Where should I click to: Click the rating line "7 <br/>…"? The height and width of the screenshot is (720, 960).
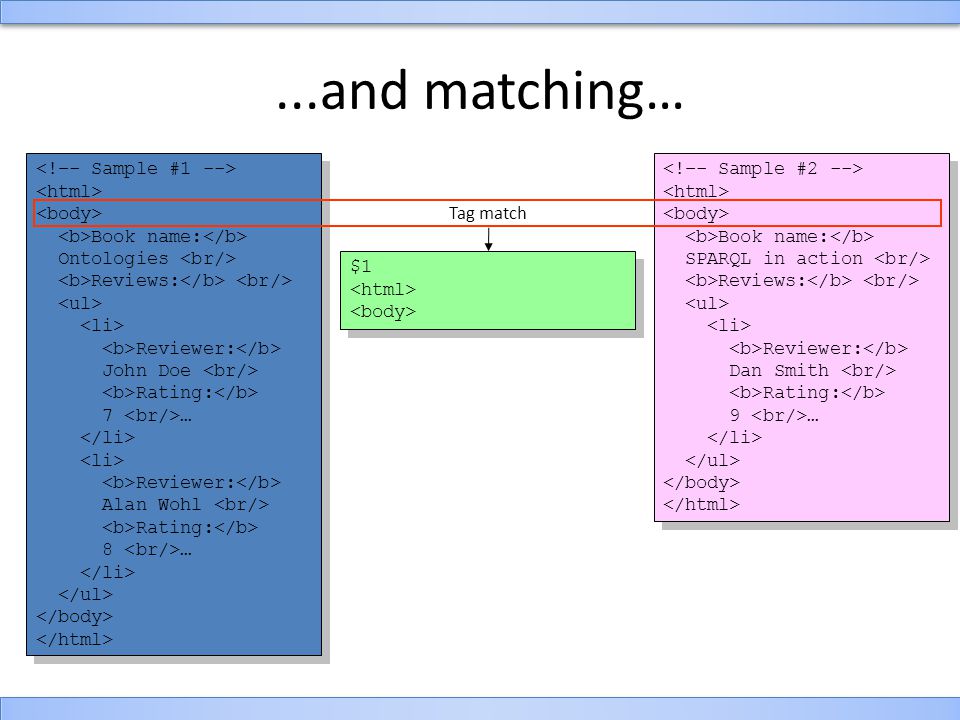(147, 415)
